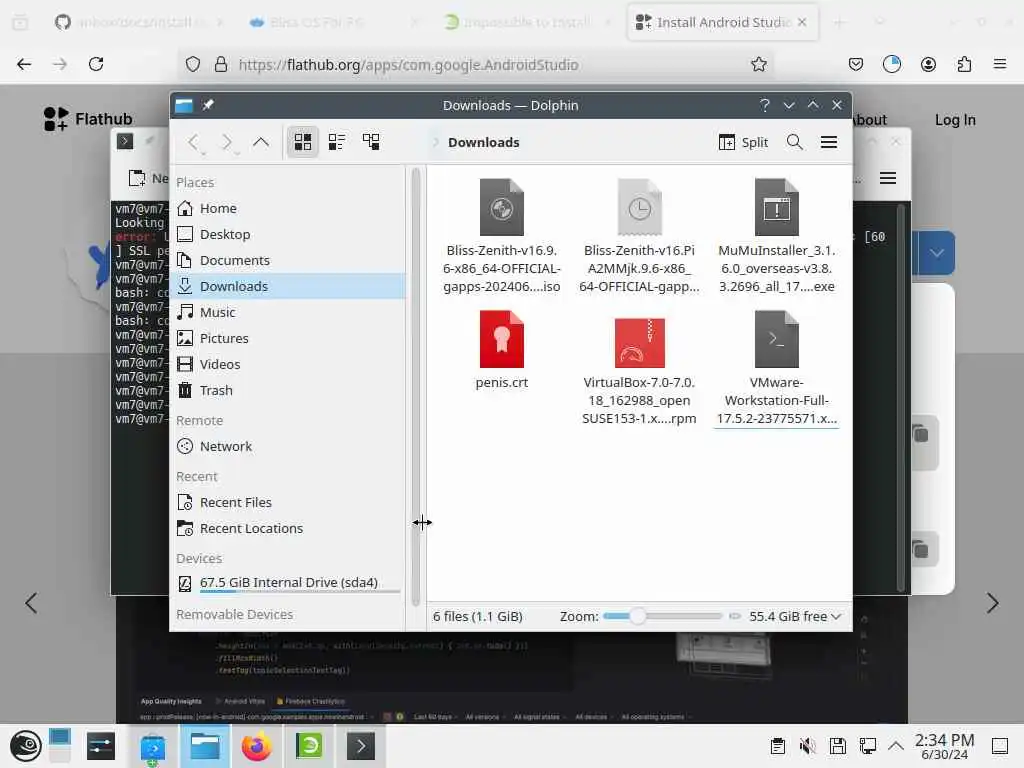
Task: Switch Dolphin to Icons view mode
Action: 302,142
